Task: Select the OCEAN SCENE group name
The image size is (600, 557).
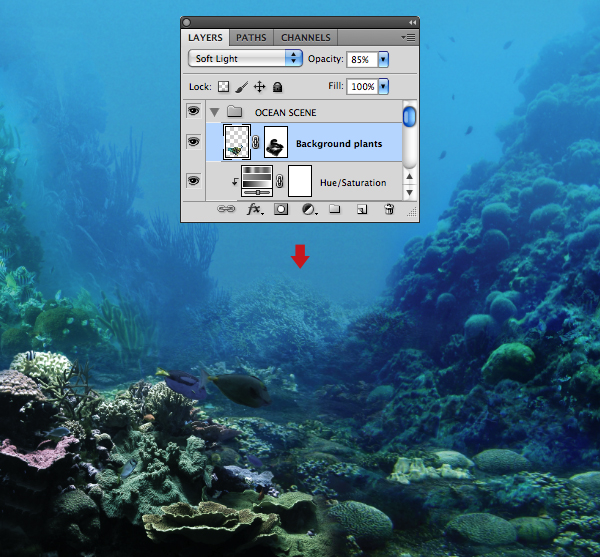Action: point(285,112)
